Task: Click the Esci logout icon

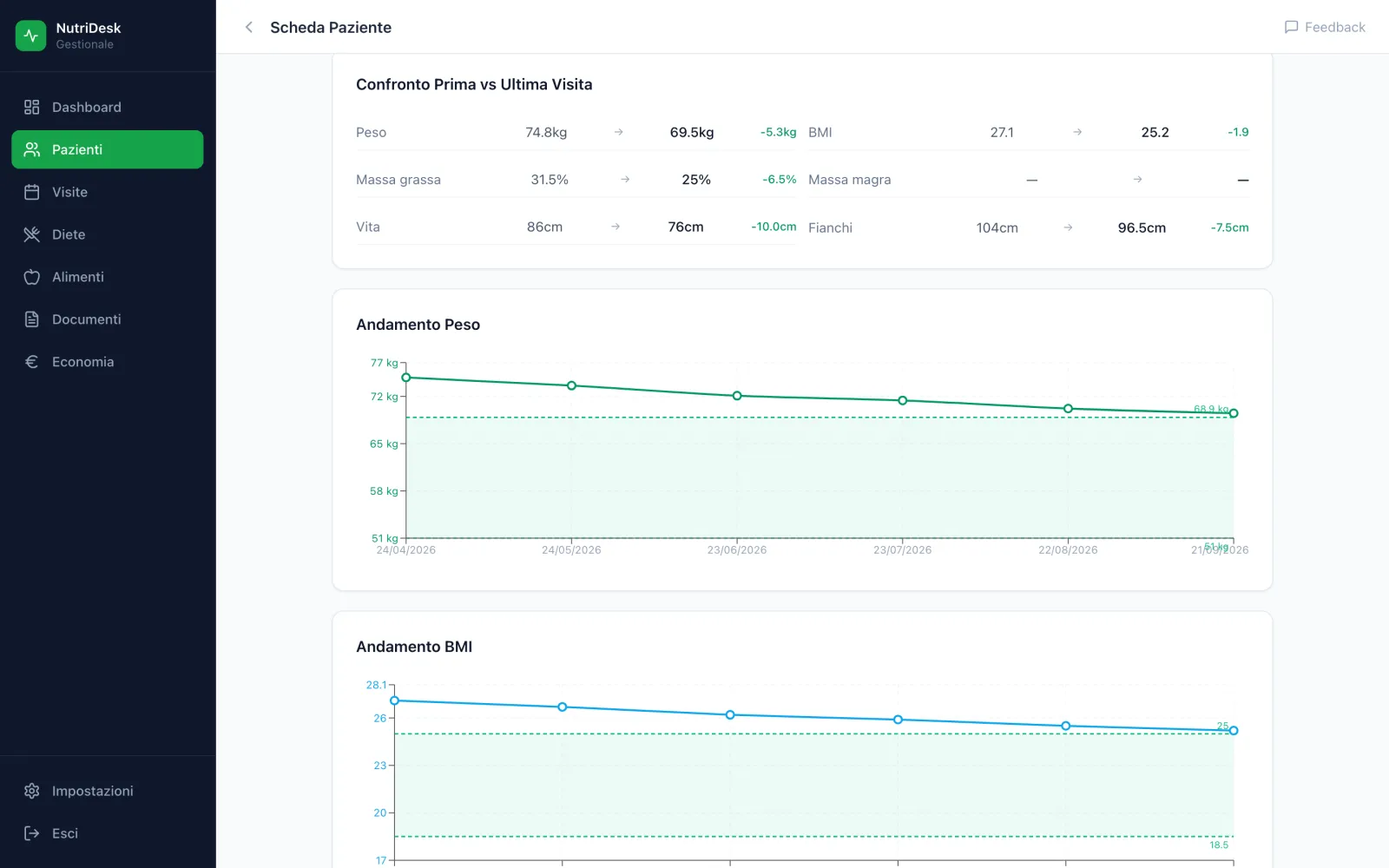Action: (x=32, y=833)
